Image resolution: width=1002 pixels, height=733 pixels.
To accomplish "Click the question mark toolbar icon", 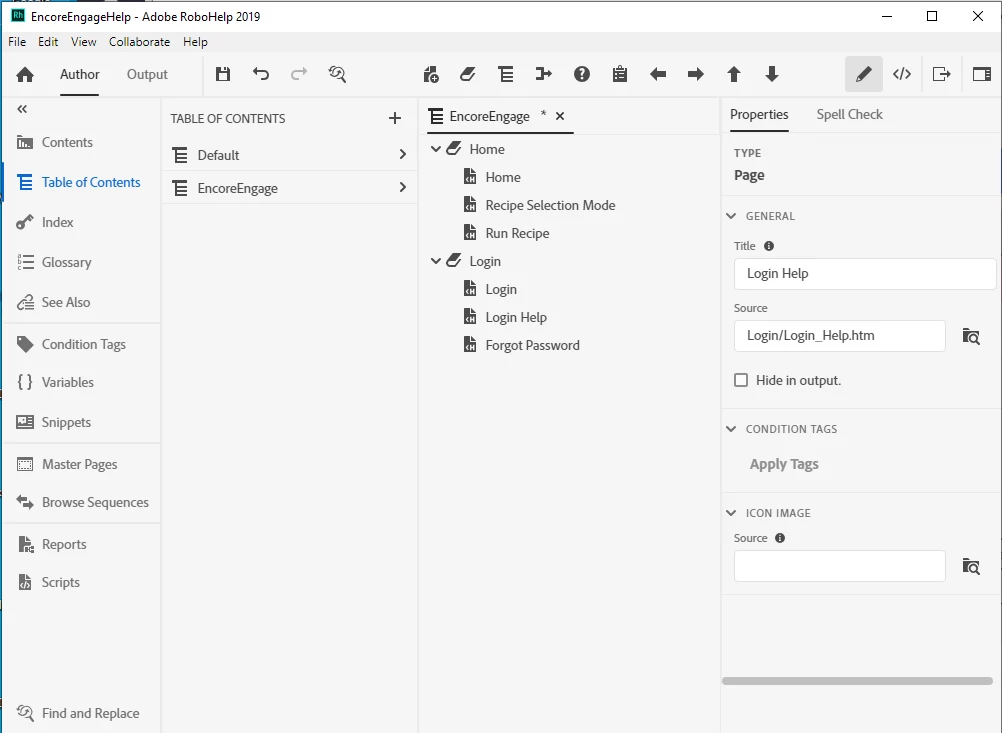I will pos(582,74).
